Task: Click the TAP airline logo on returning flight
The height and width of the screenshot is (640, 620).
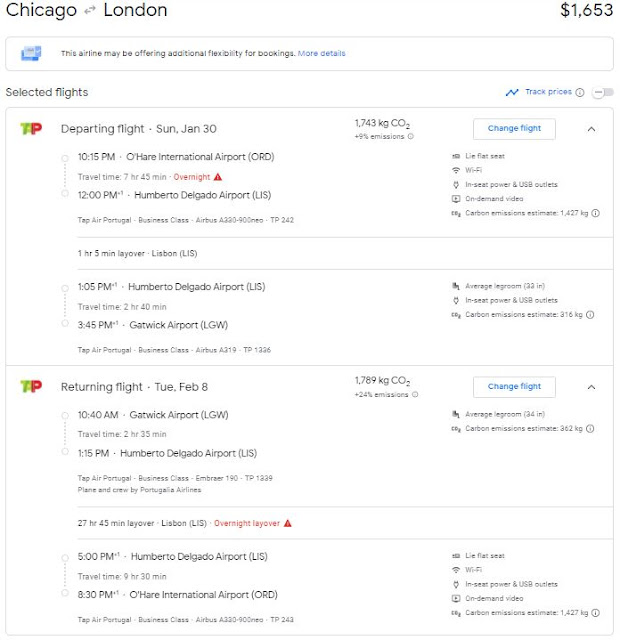Action: click(31, 386)
